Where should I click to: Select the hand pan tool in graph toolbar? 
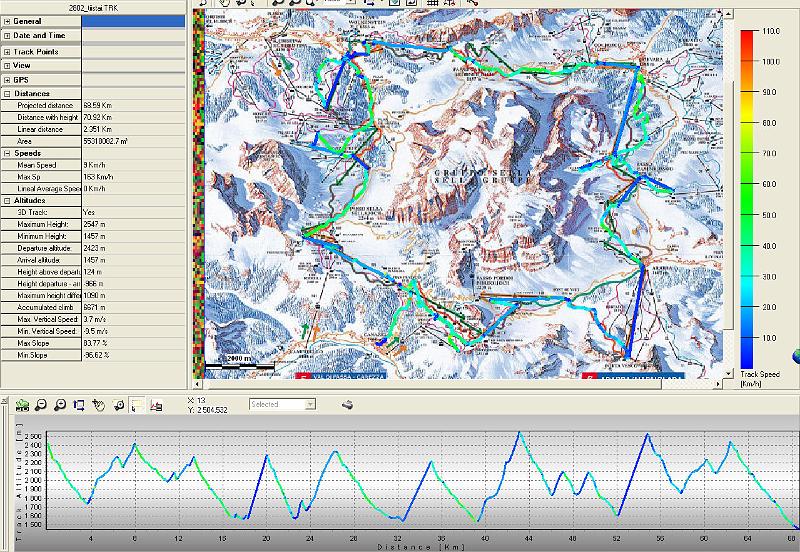pos(98,406)
